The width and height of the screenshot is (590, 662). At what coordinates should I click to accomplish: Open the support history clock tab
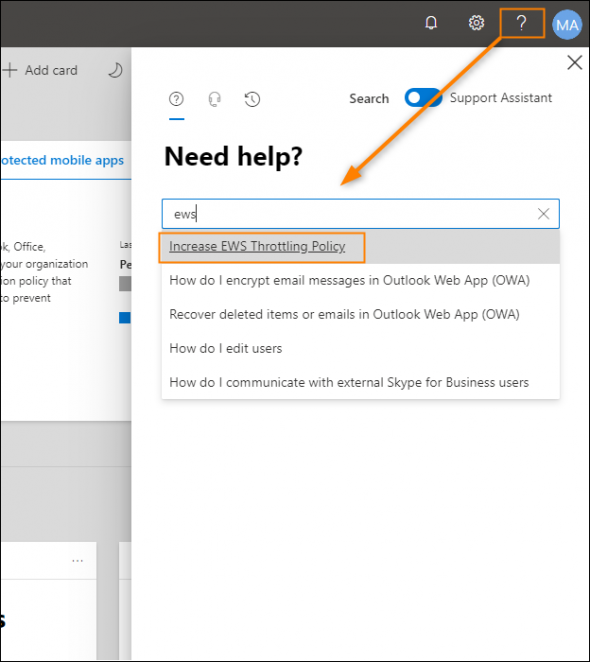tap(252, 99)
